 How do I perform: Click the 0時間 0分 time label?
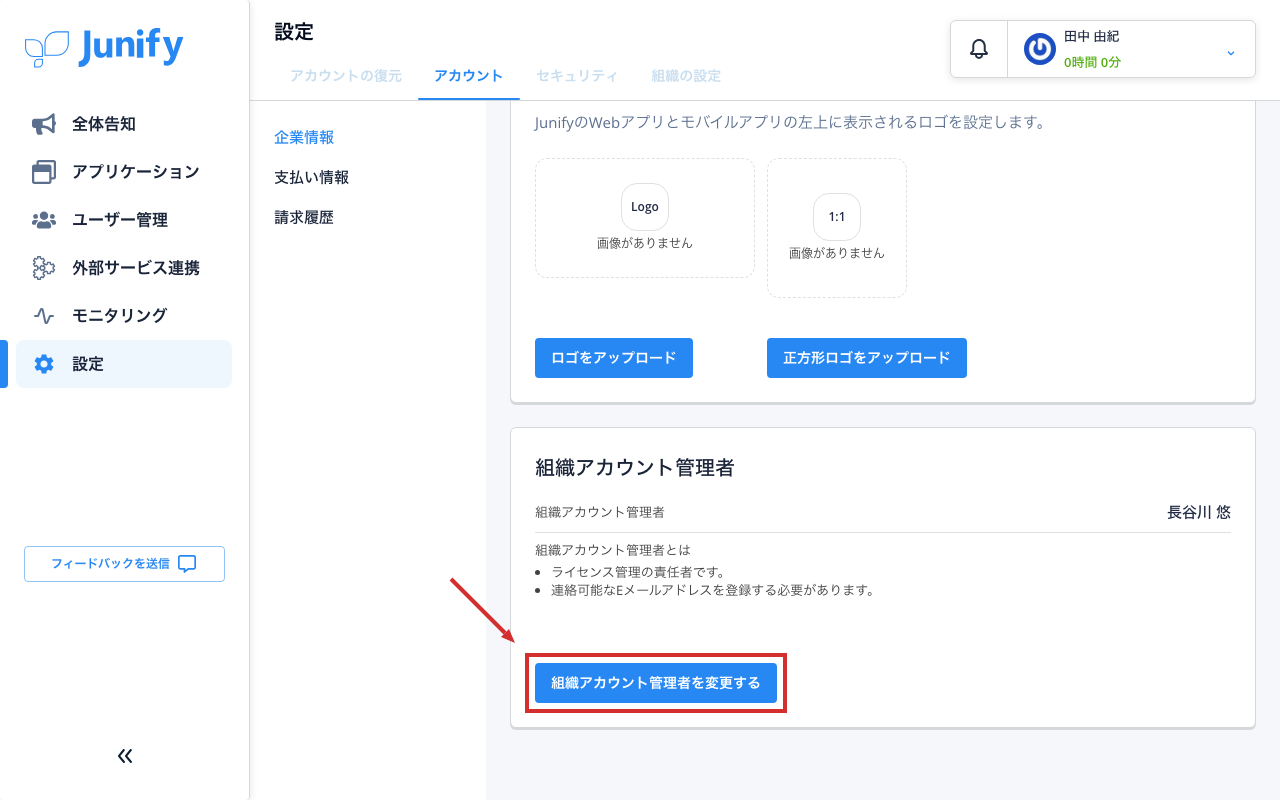[x=1092, y=62]
